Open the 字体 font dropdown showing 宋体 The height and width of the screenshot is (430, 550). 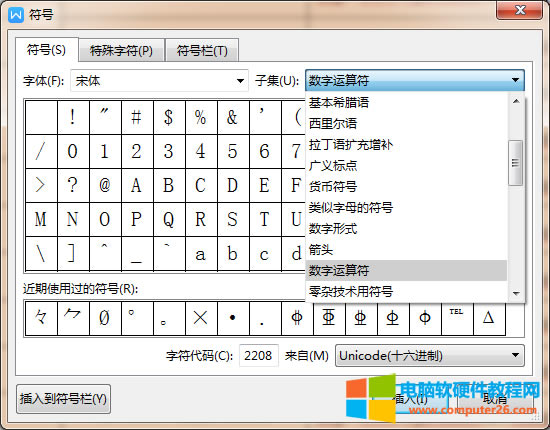click(x=159, y=81)
